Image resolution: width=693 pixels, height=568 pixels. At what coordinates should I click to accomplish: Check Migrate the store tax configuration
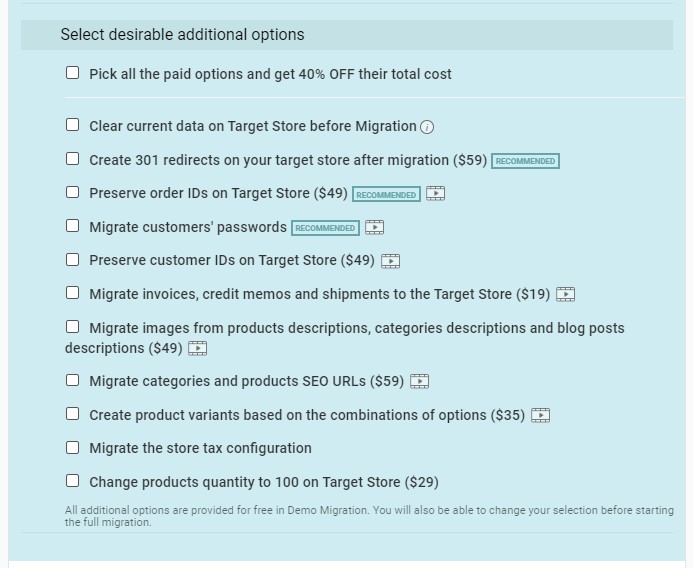[72, 448]
